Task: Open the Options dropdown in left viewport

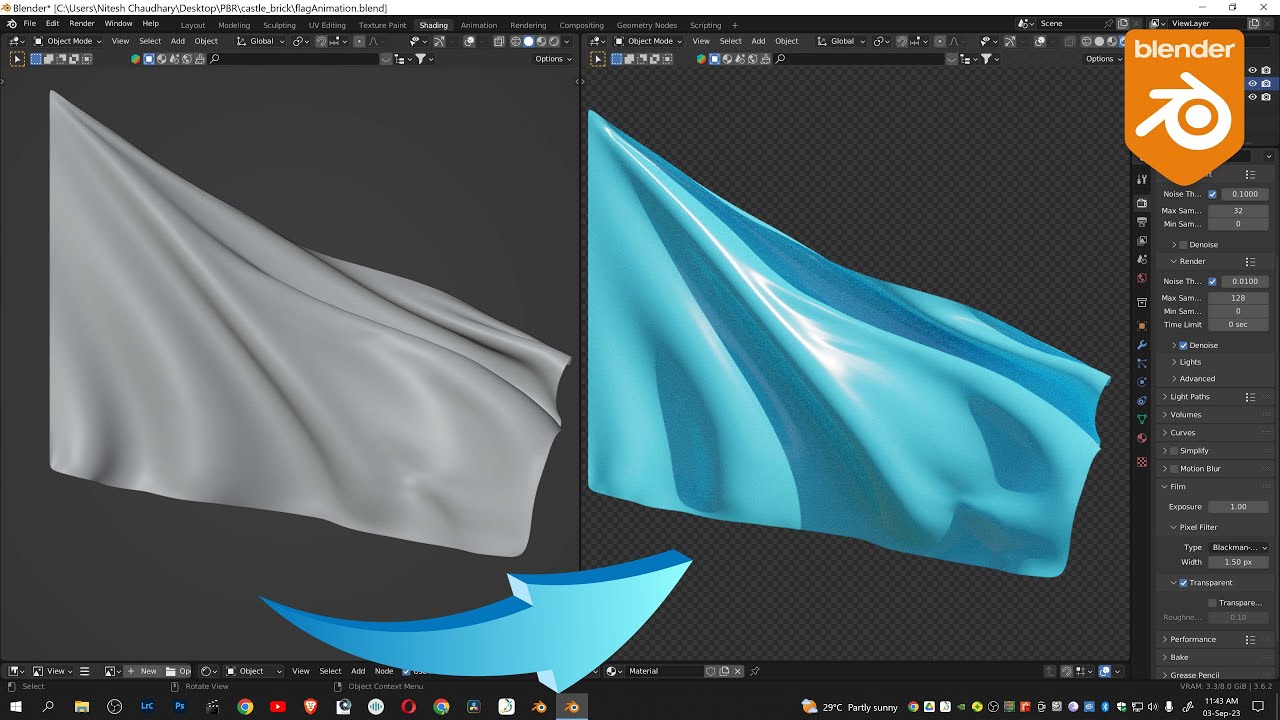Action: click(553, 59)
